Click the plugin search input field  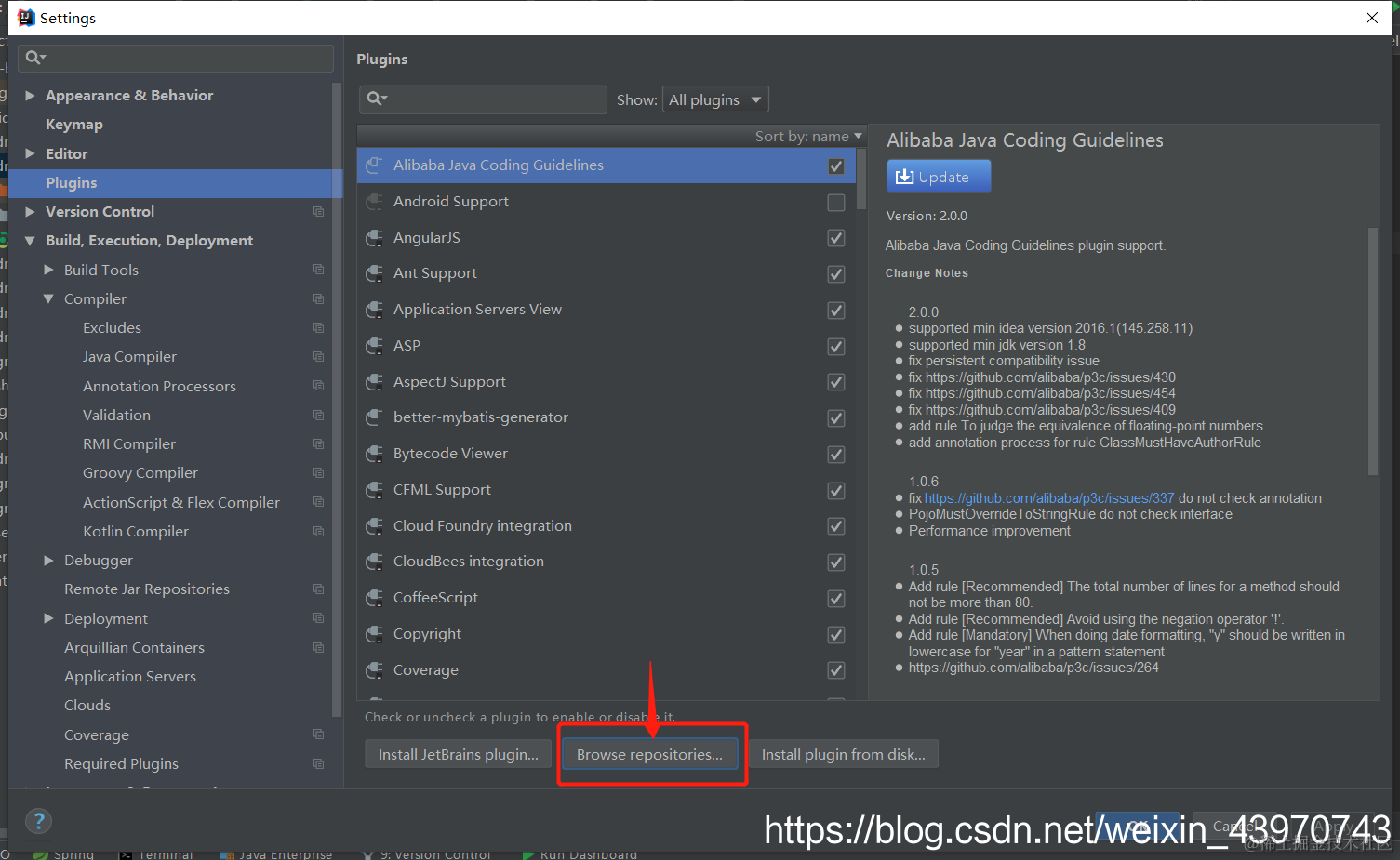click(x=483, y=99)
